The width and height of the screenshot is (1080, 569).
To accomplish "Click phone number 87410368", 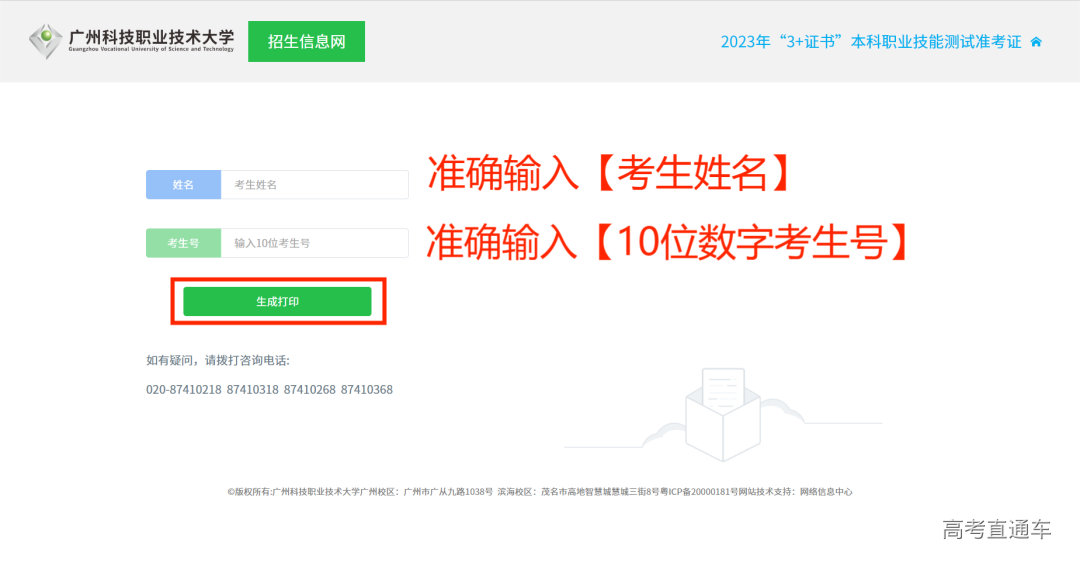I will [367, 390].
